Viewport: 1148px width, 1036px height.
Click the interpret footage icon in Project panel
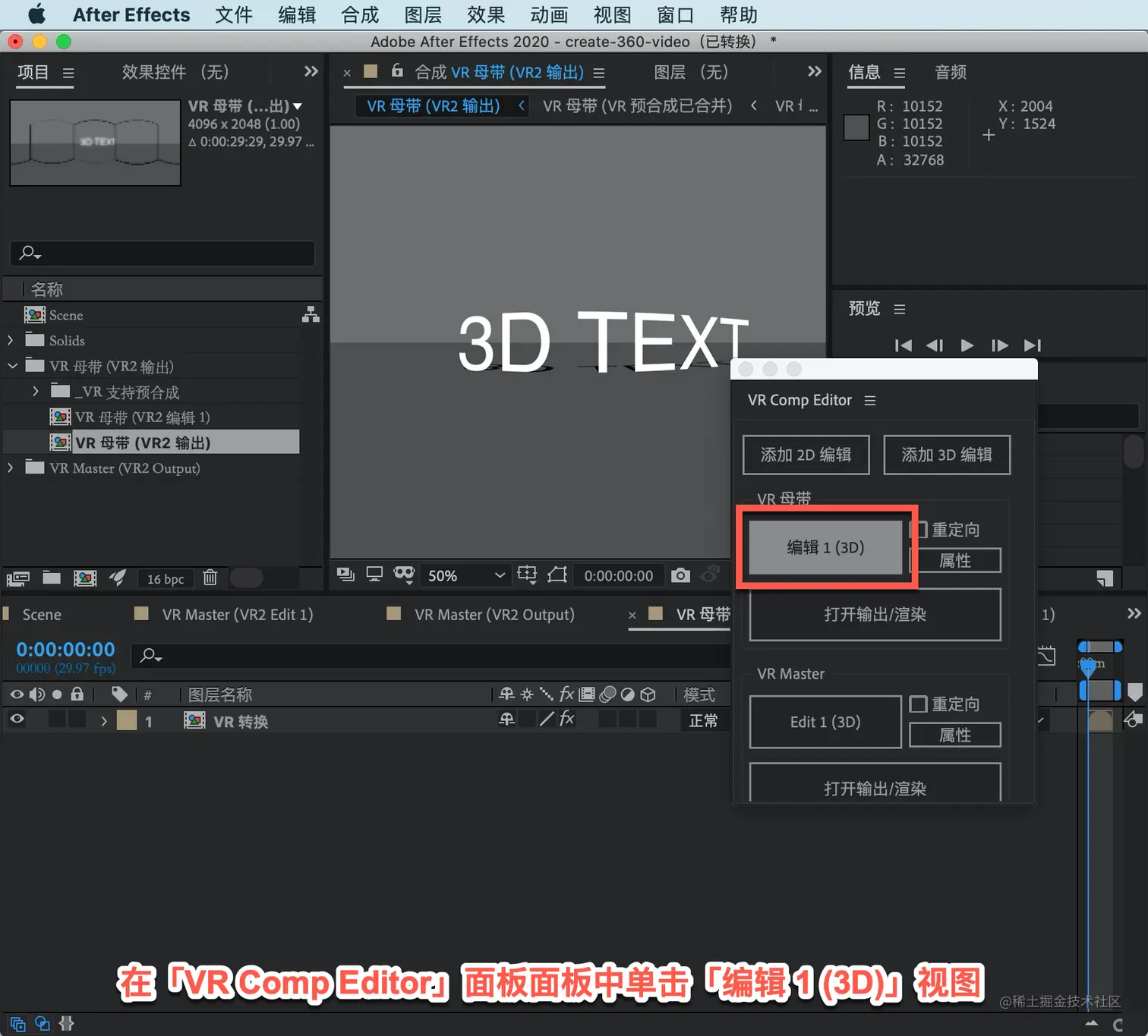[17, 578]
